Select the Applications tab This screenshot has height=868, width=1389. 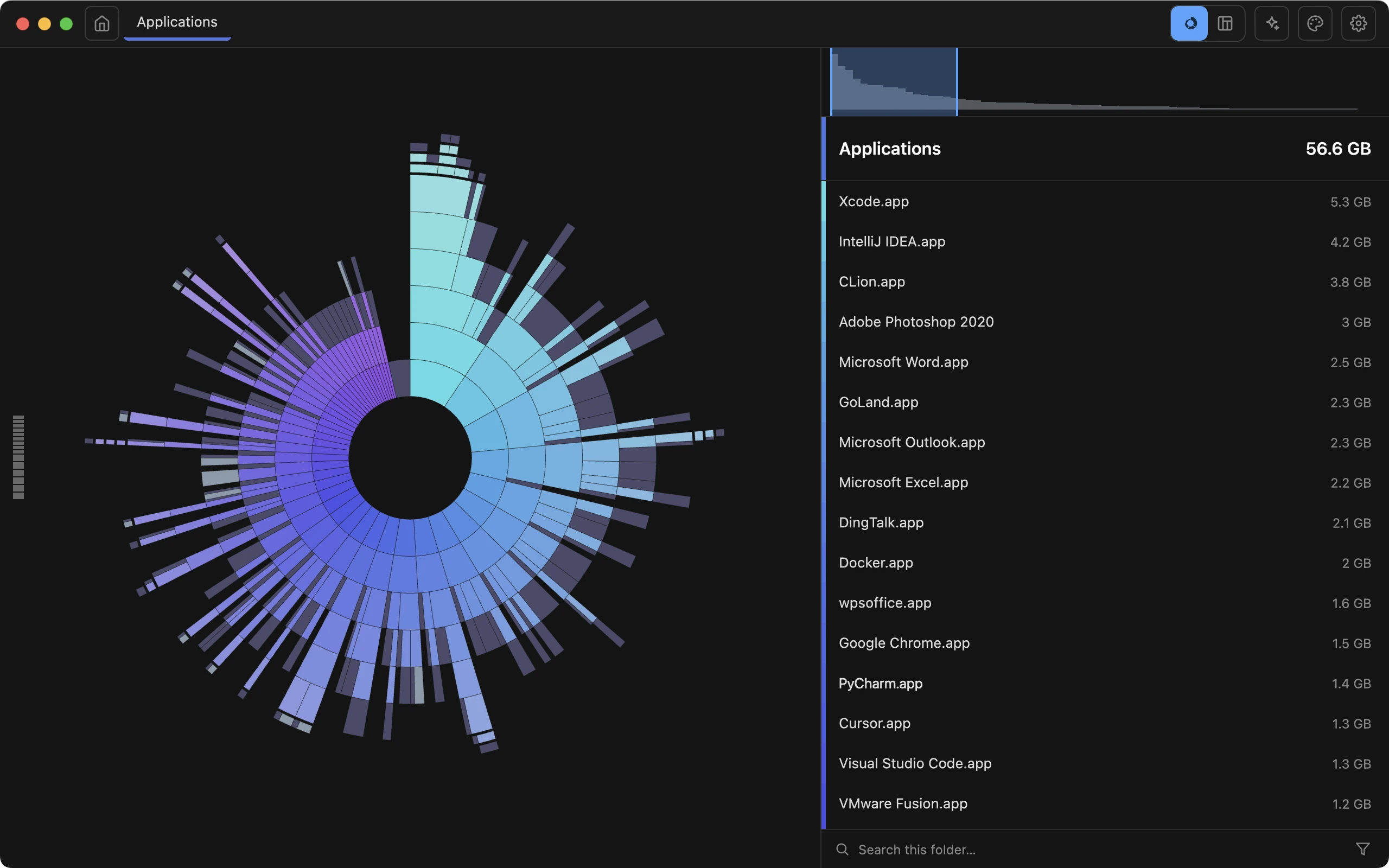(x=177, y=23)
